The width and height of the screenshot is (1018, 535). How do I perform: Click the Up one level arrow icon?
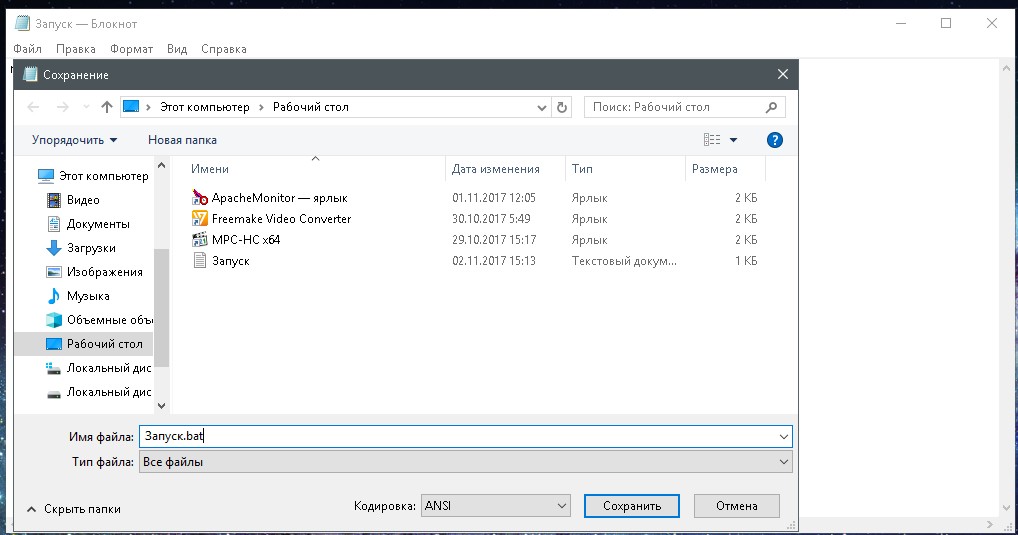click(107, 107)
